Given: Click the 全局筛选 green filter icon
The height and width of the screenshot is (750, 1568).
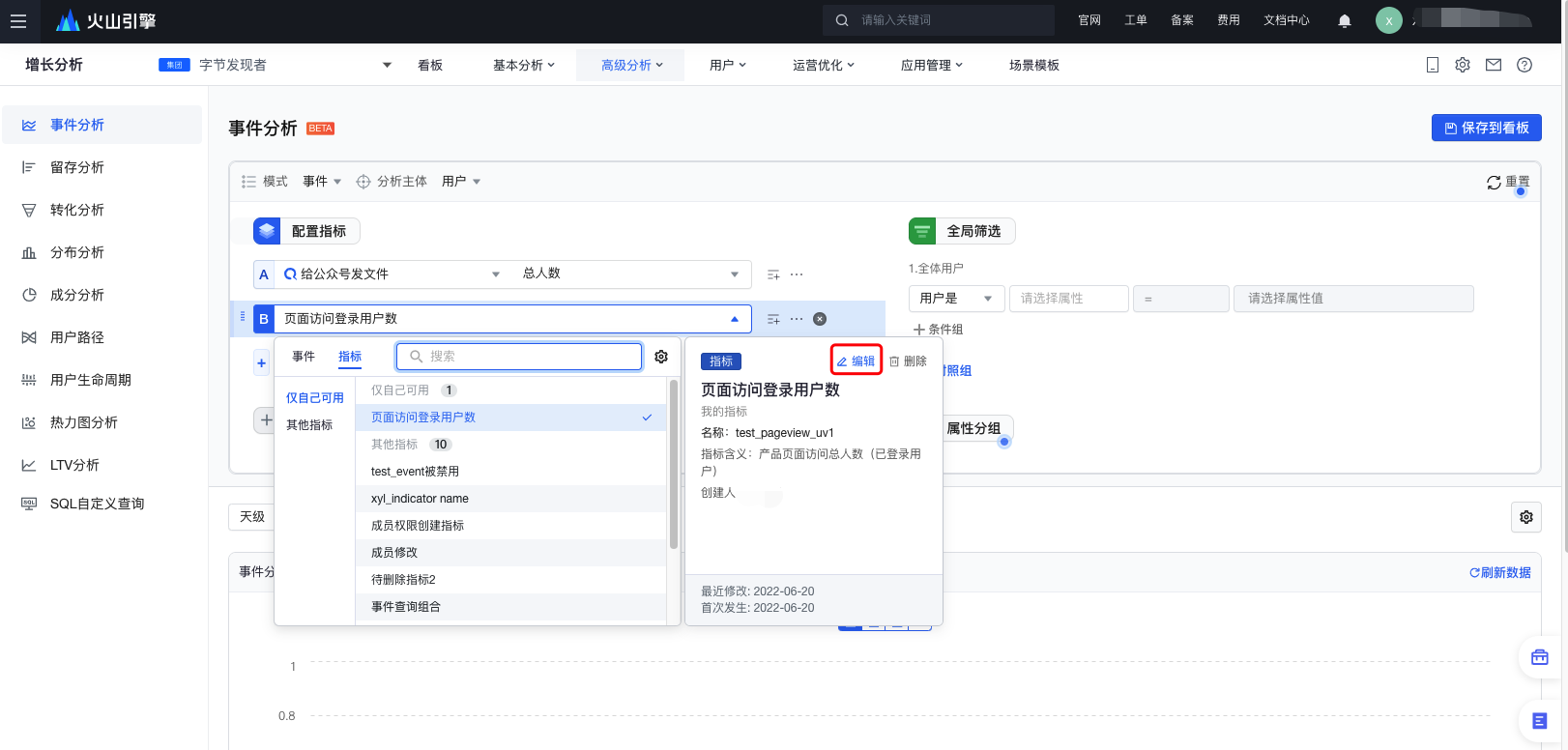Looking at the screenshot, I should (x=922, y=231).
